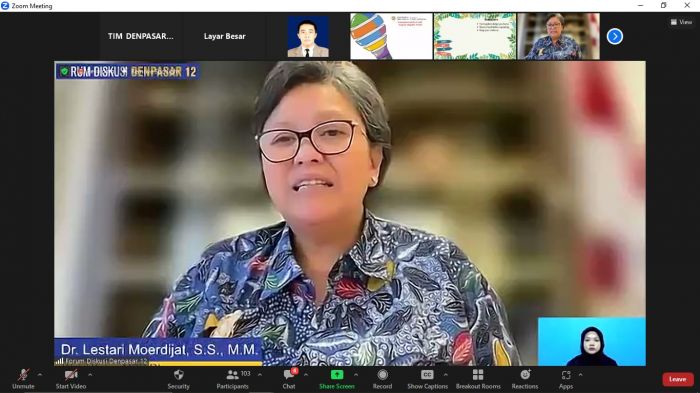Open Security shield menu
Viewport: 700px width, 393px height.
[x=178, y=379]
